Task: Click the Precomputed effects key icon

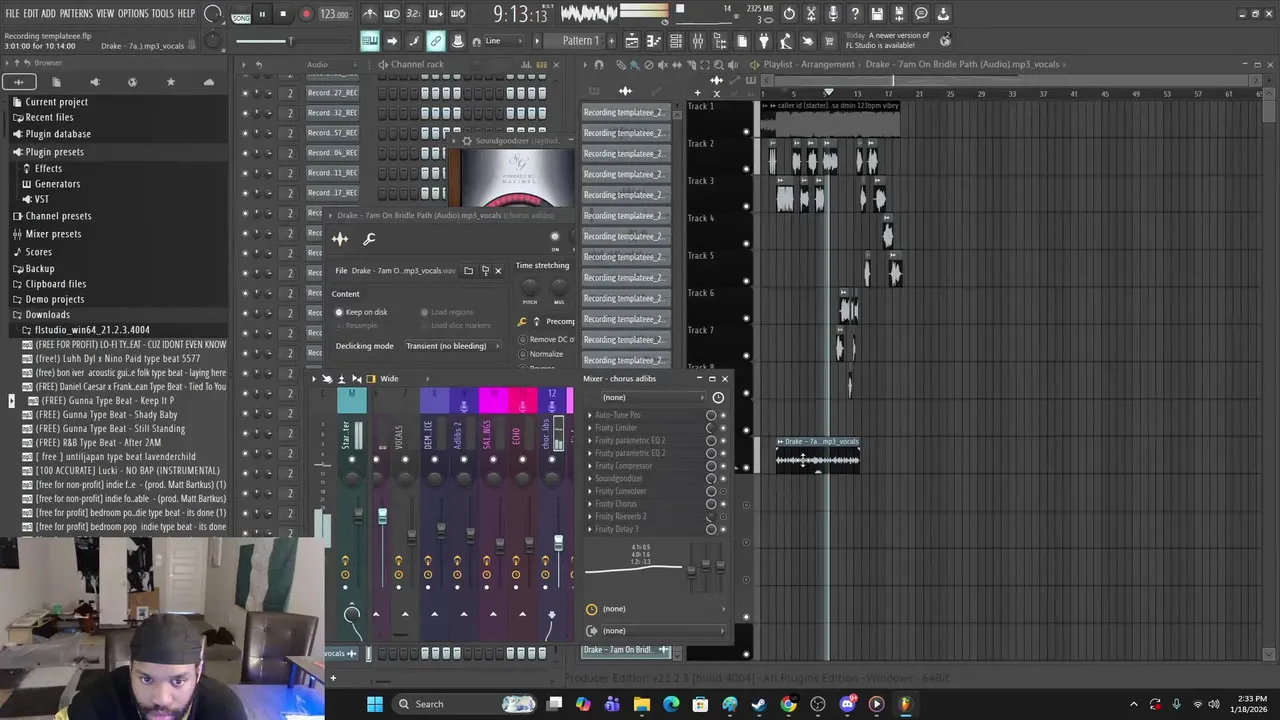Action: point(522,322)
